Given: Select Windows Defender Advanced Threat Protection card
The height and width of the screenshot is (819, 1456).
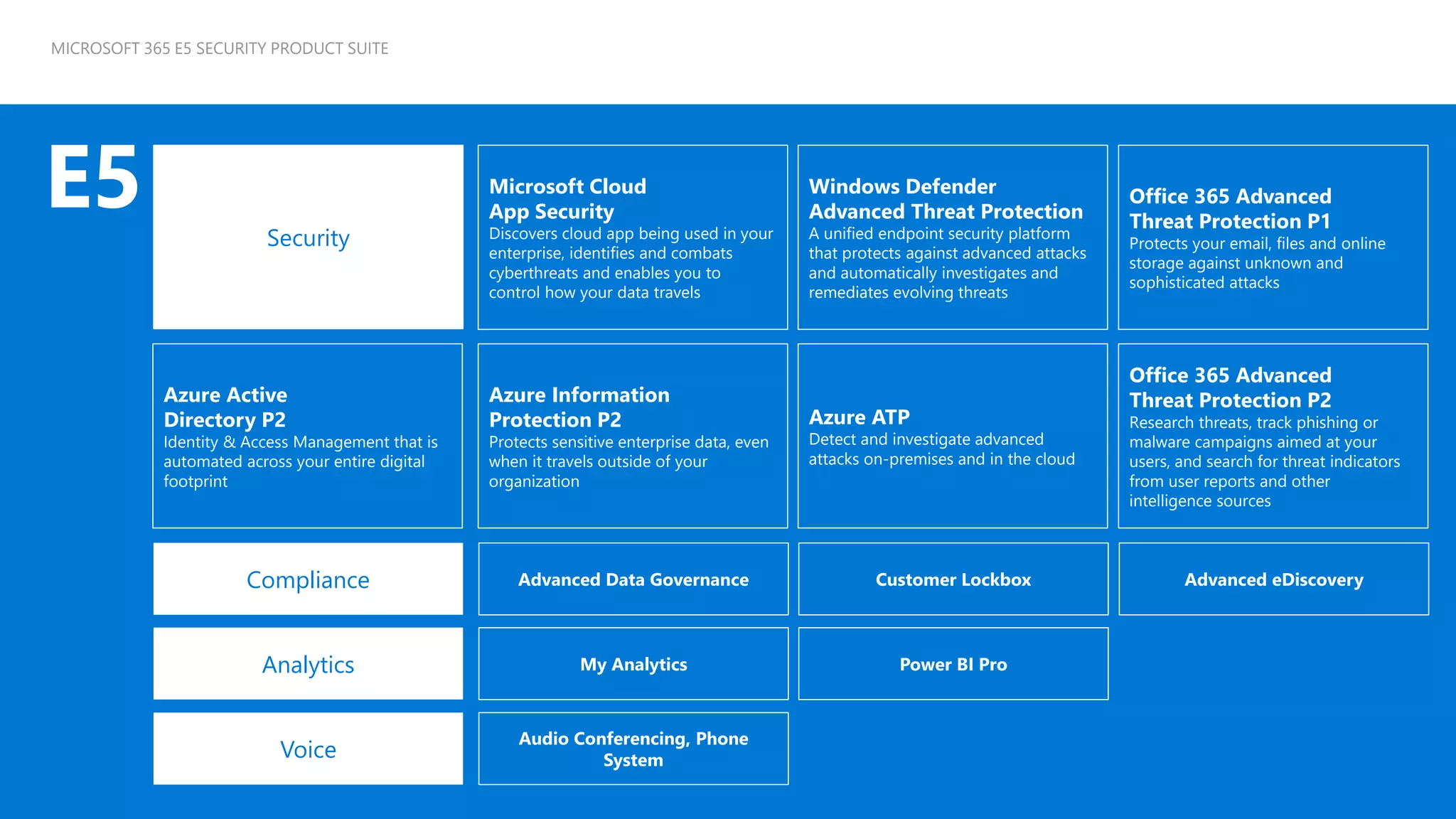Looking at the screenshot, I should click(x=953, y=237).
